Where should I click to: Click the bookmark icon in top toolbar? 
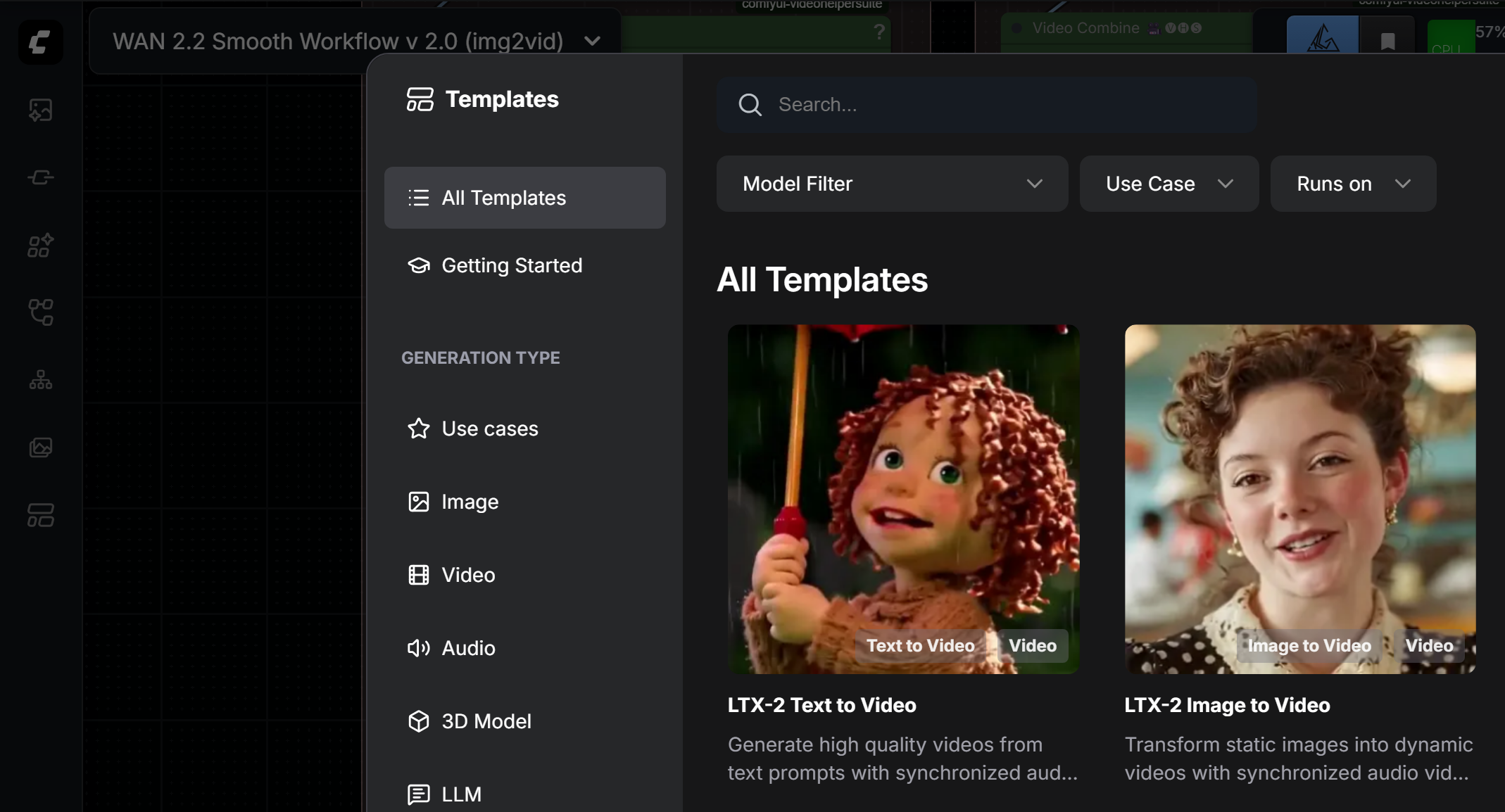coord(1387,42)
